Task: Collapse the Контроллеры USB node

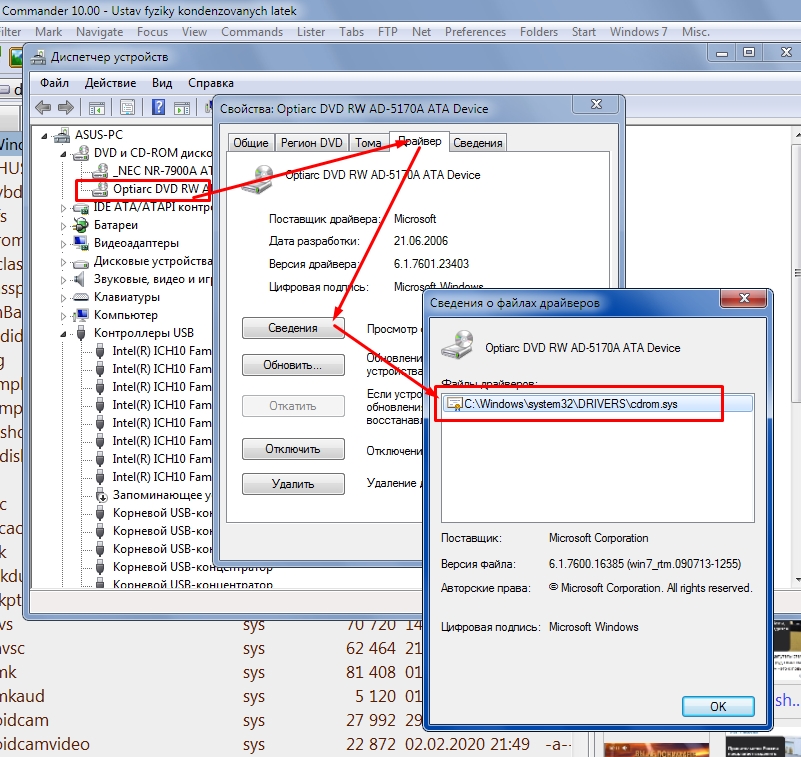Action: pos(63,334)
